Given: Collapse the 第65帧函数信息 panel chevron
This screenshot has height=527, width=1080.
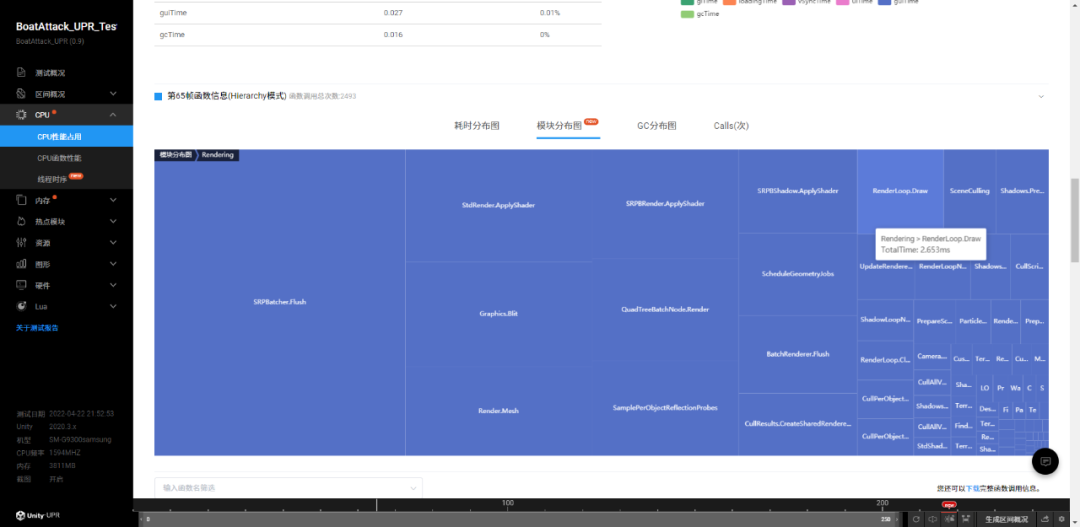Looking at the screenshot, I should pos(1040,96).
